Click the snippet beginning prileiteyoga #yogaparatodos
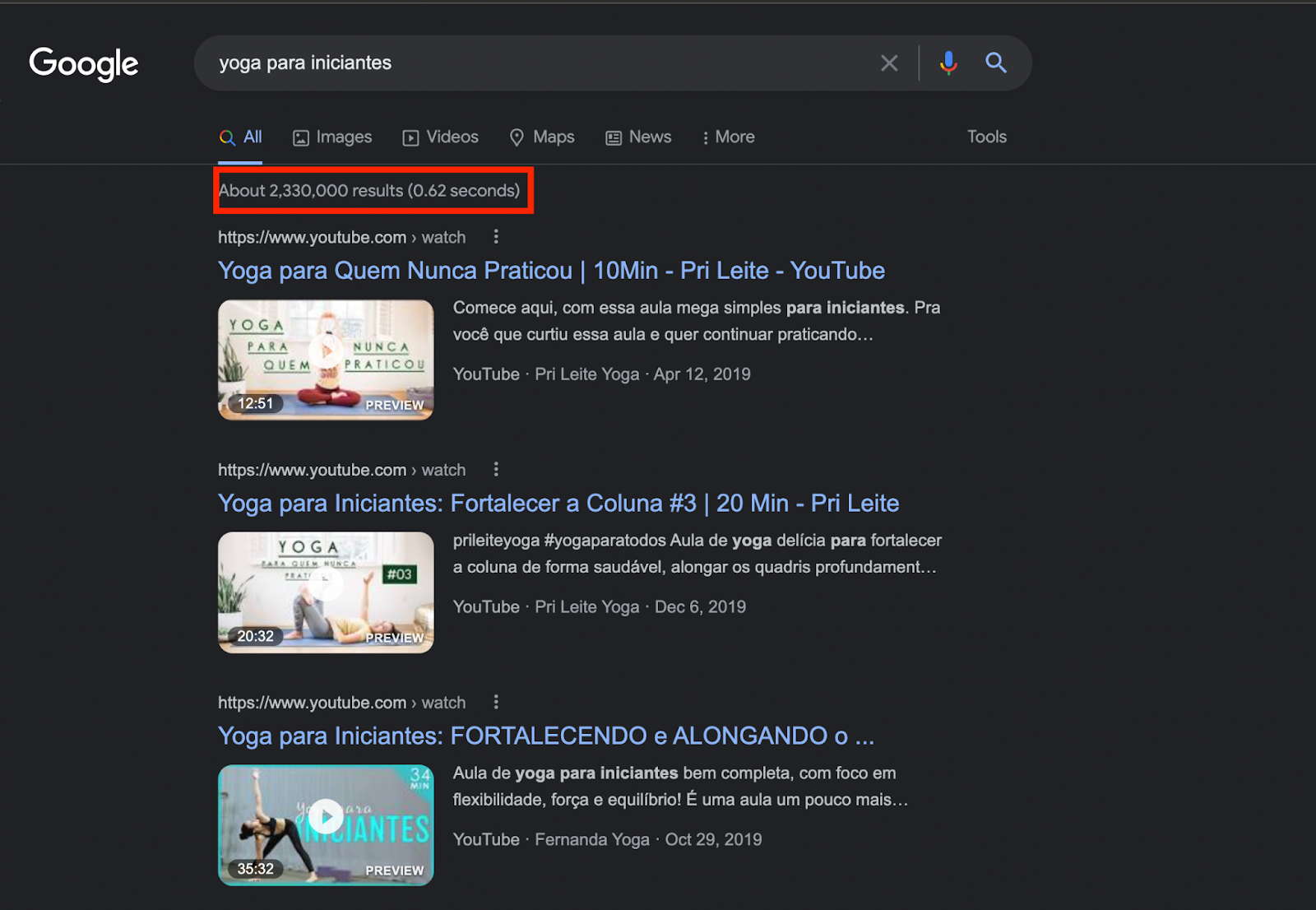The width and height of the screenshot is (1316, 910). pos(697,554)
